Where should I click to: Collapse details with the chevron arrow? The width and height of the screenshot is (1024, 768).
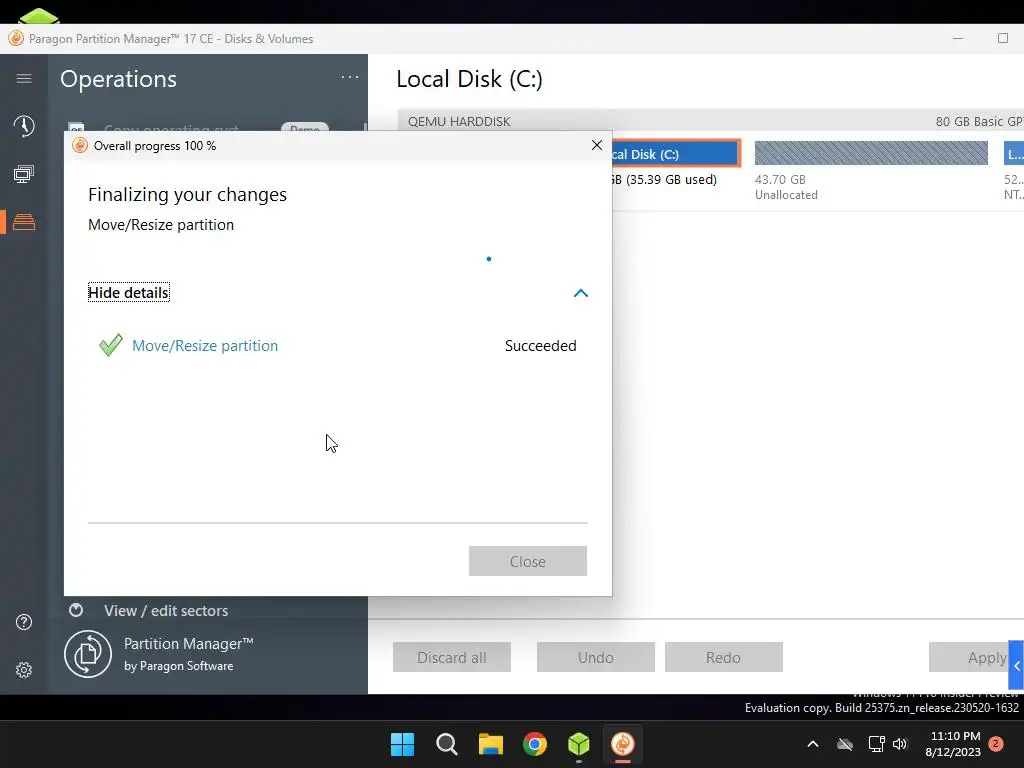point(581,293)
